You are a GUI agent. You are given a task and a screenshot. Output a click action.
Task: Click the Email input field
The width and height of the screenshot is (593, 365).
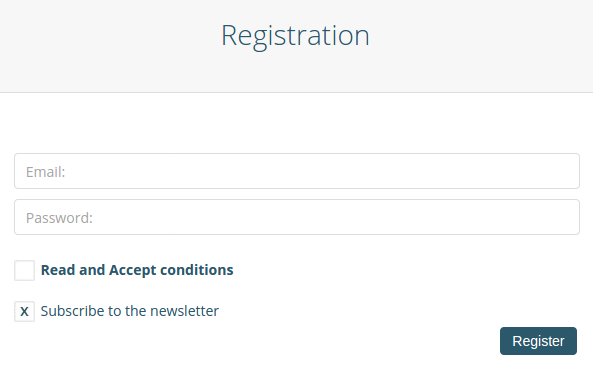297,171
